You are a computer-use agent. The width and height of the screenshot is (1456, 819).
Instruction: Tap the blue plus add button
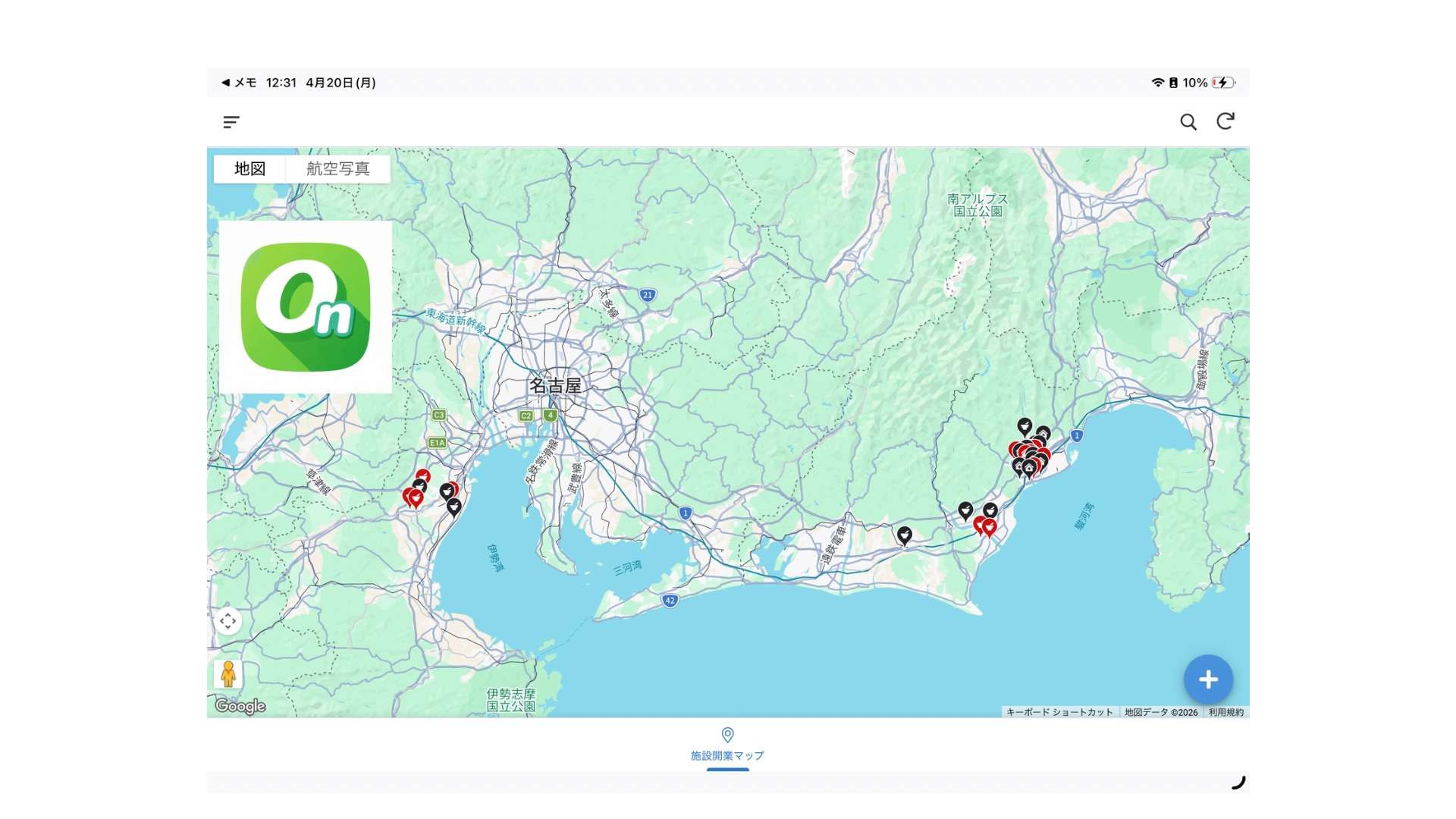(1208, 679)
